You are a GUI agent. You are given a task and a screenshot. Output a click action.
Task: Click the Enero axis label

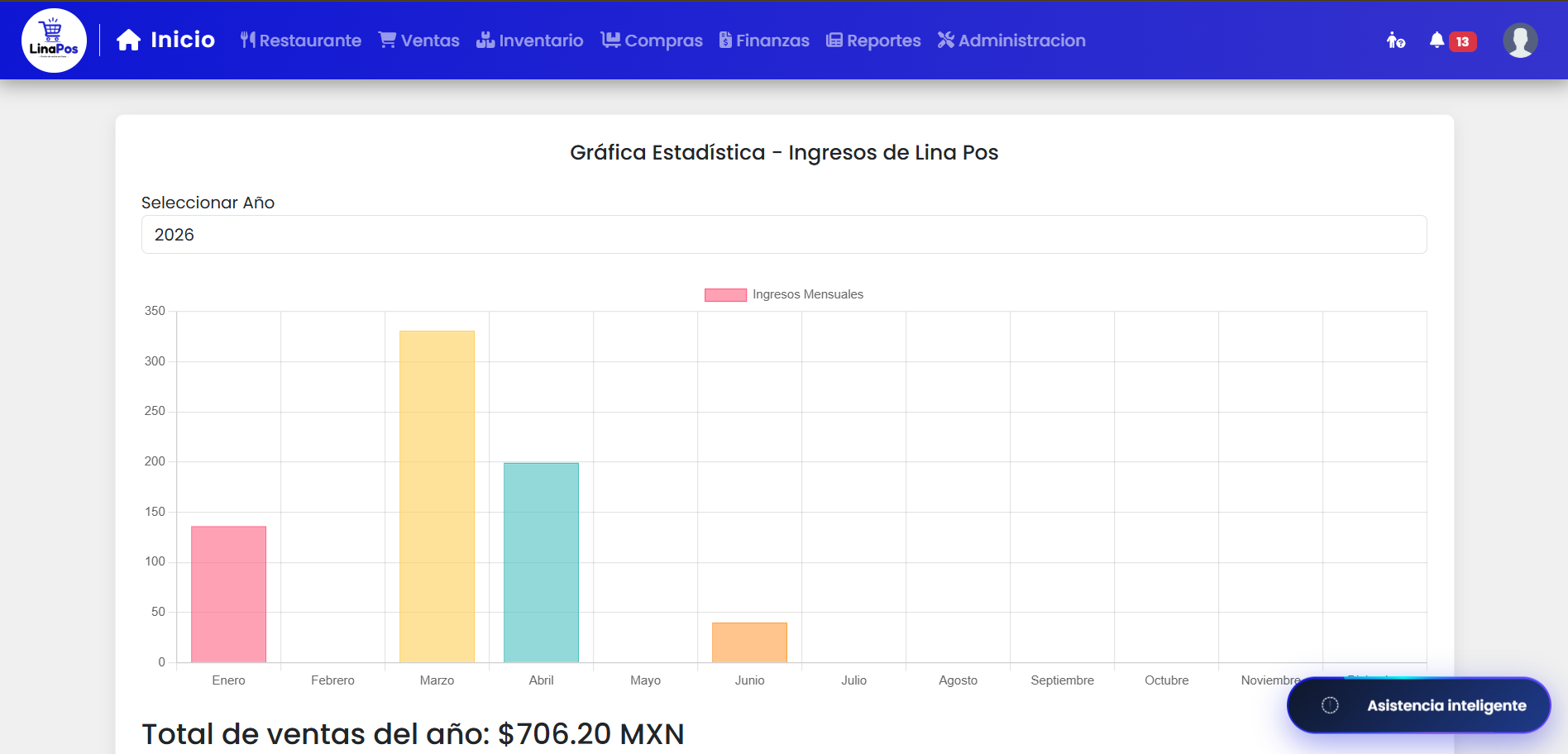click(228, 680)
